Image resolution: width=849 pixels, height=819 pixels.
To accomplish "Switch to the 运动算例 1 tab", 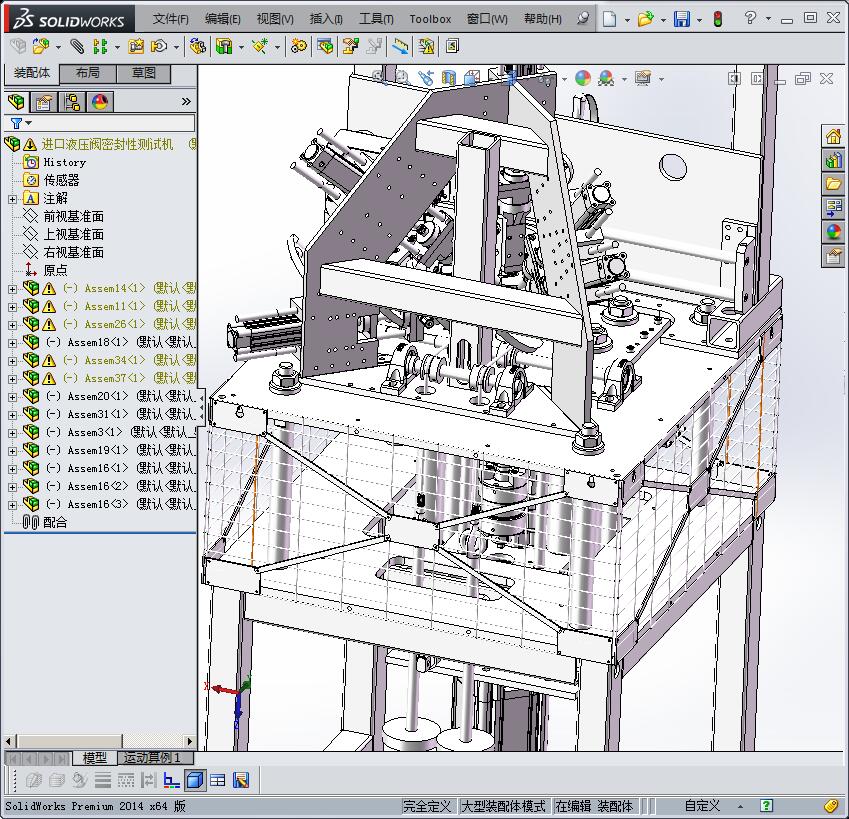I will pyautogui.click(x=152, y=758).
